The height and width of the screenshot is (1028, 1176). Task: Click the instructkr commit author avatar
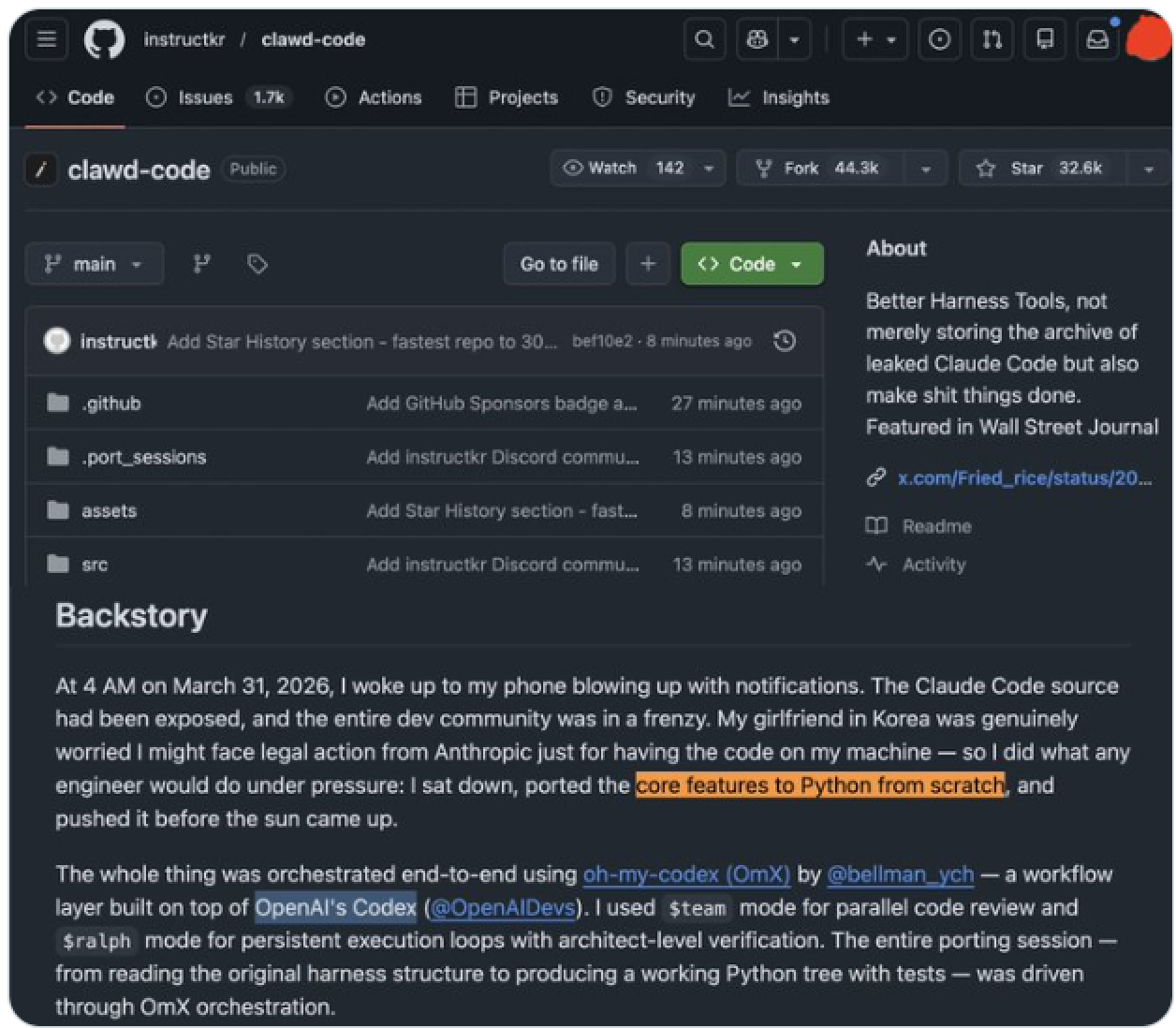click(x=57, y=341)
